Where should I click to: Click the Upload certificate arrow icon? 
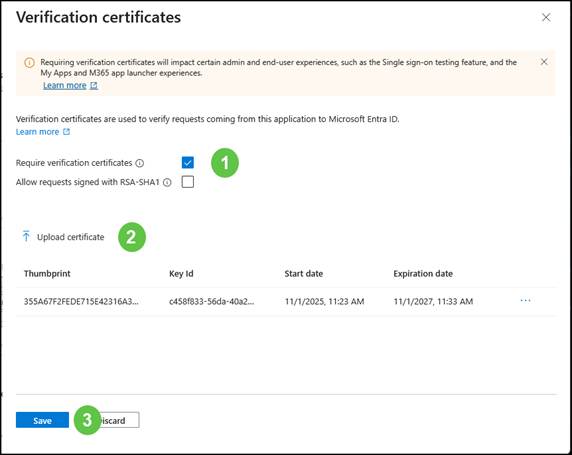[x=26, y=236]
